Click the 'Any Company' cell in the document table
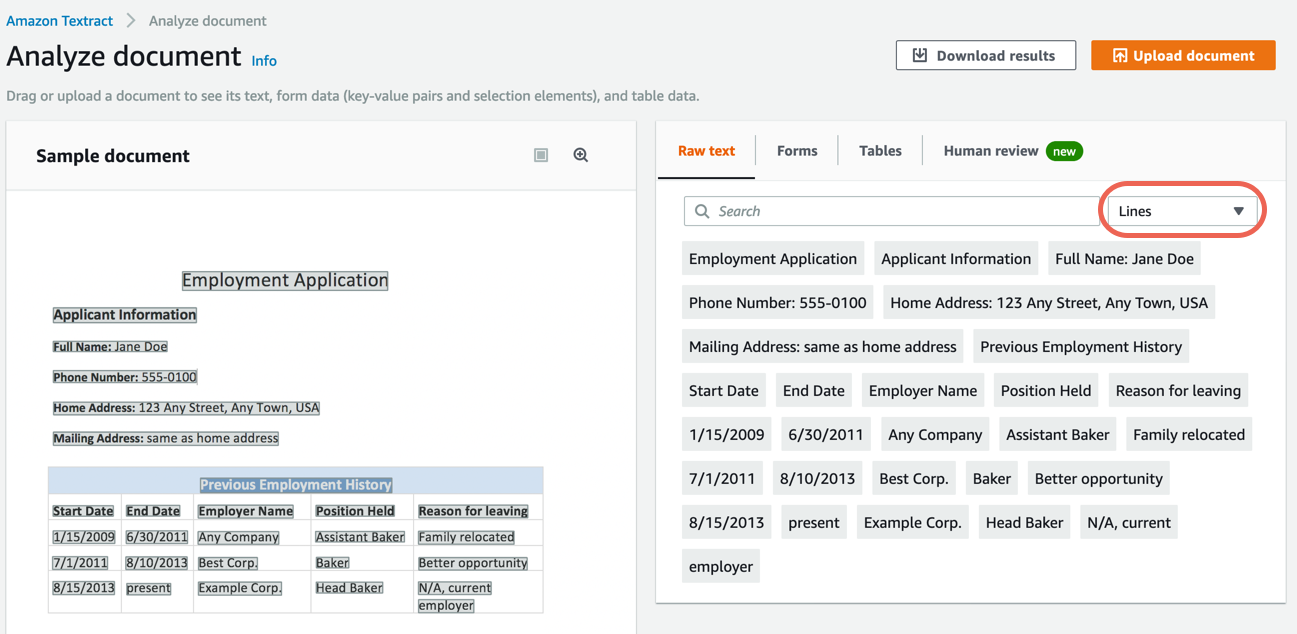 click(238, 537)
